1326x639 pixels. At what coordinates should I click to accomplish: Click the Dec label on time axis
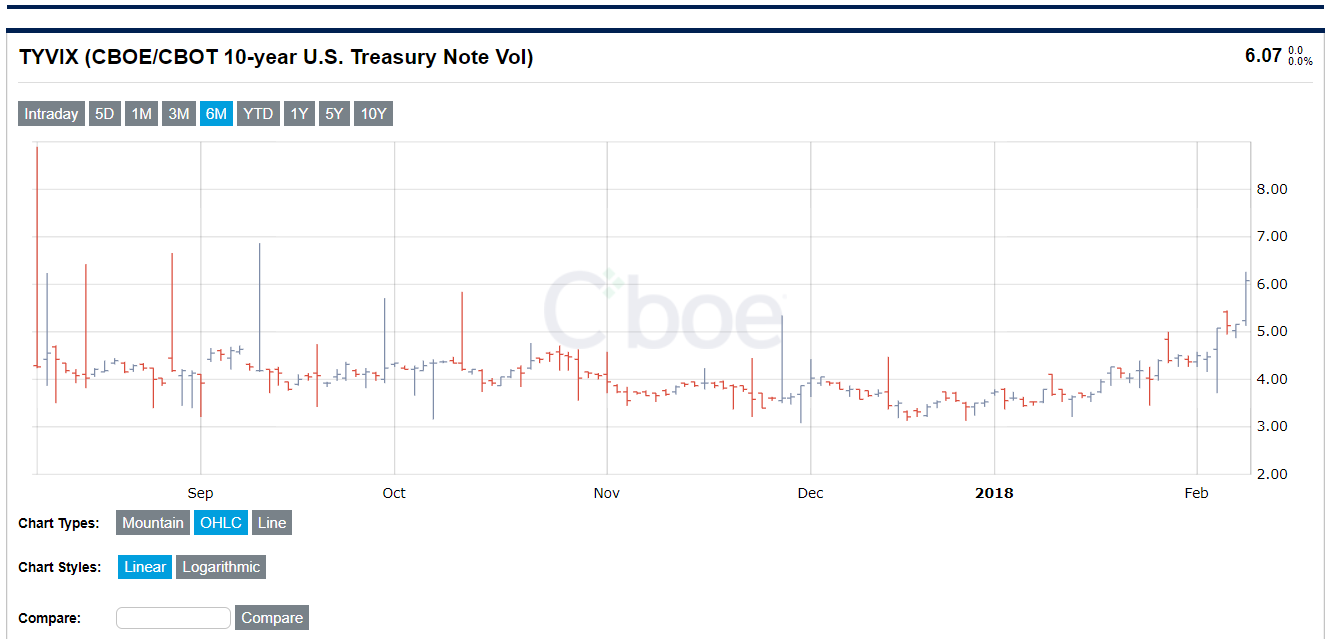click(810, 493)
